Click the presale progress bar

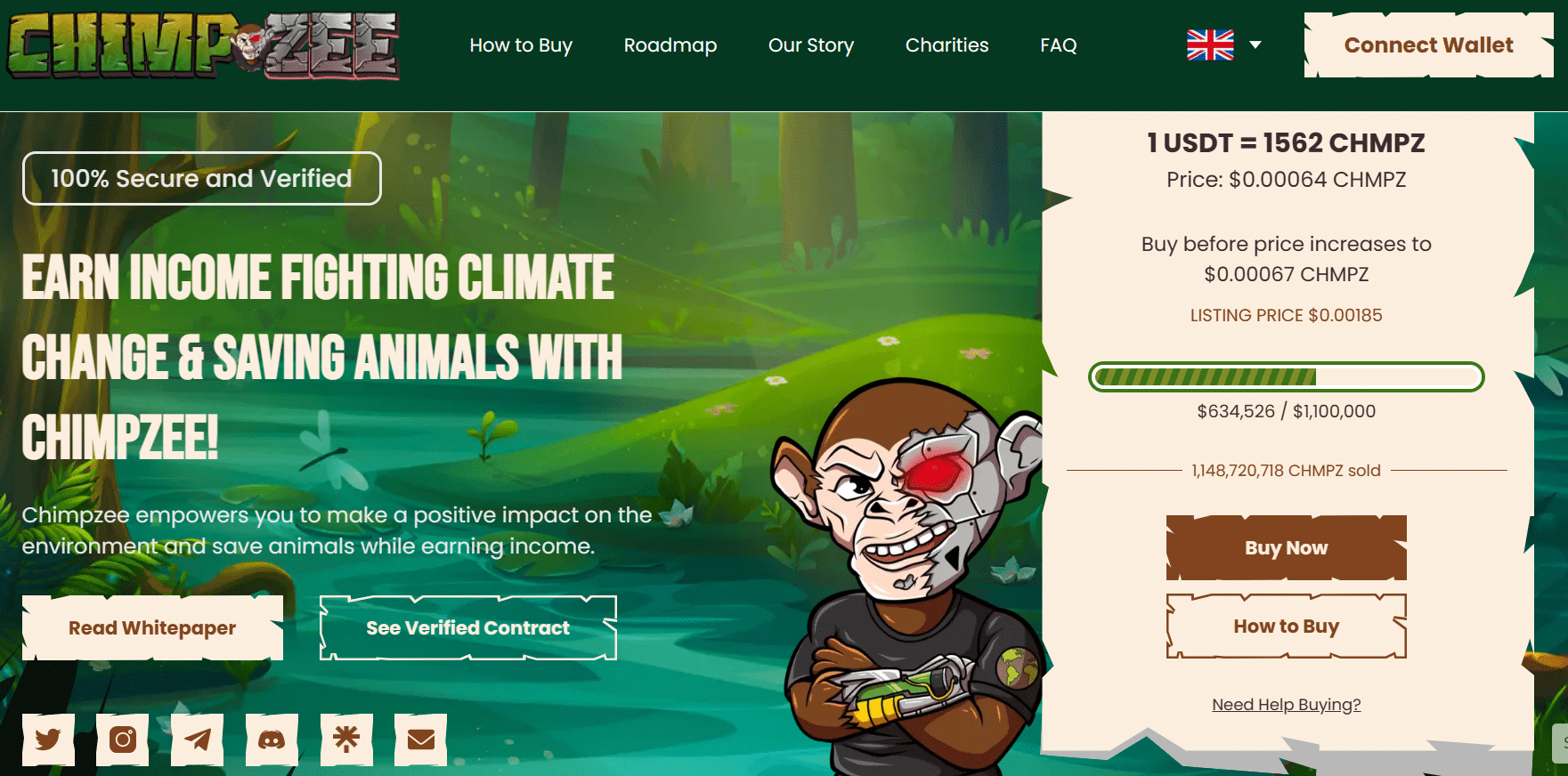click(1287, 376)
